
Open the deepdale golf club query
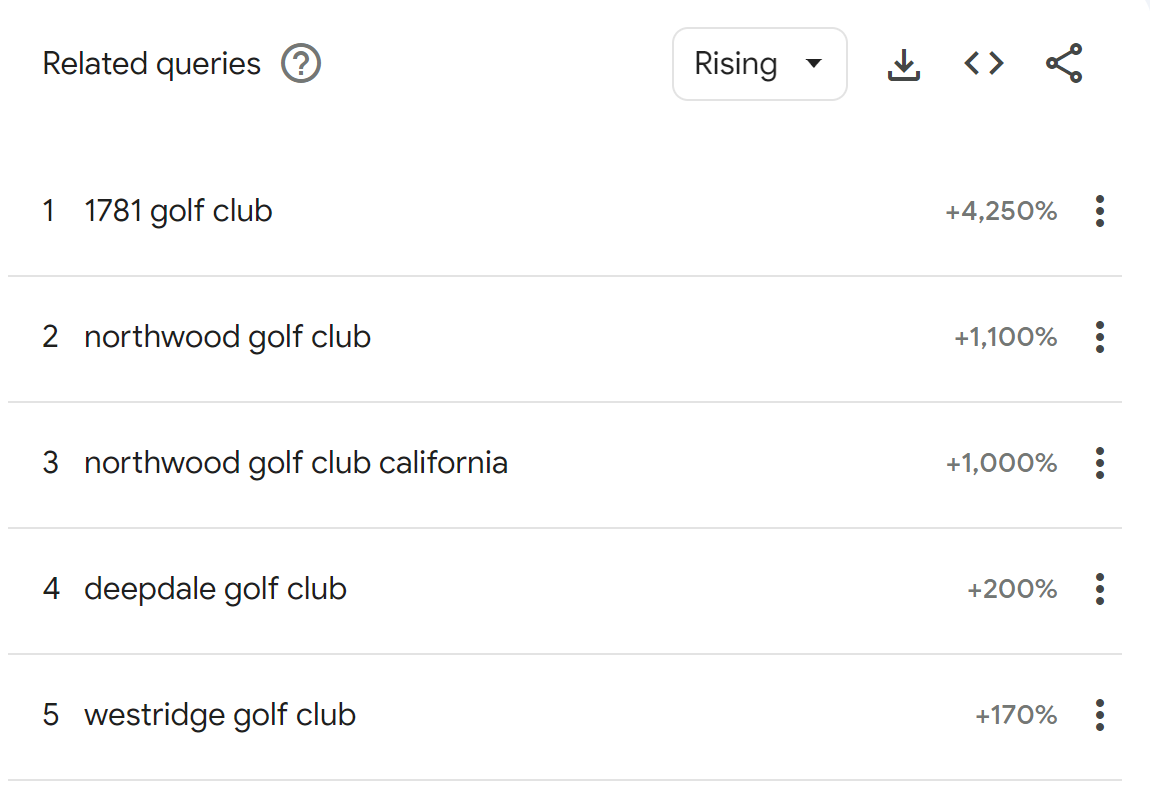coord(215,590)
